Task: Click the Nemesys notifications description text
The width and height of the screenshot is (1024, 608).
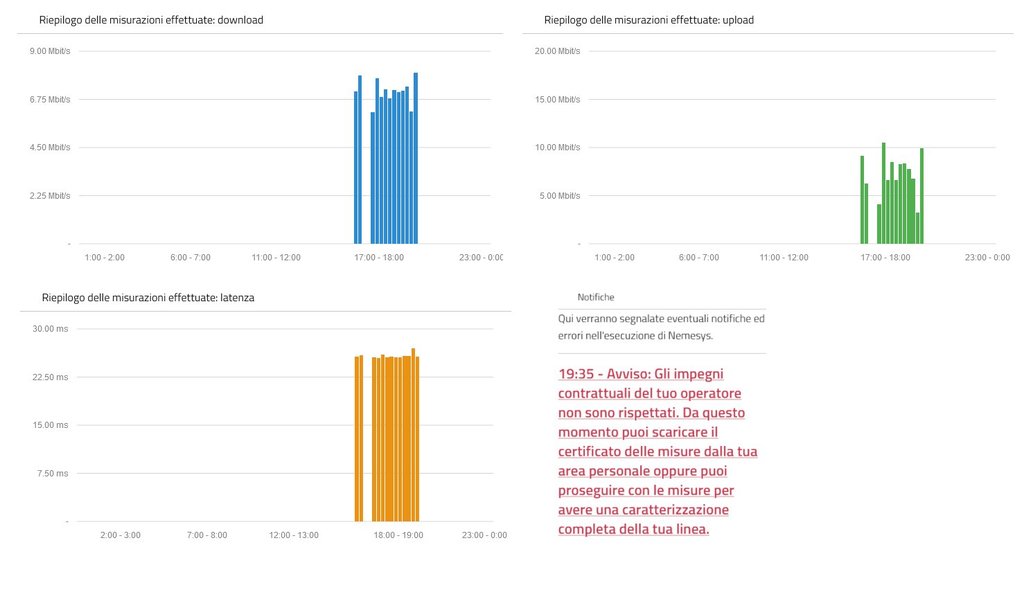Action: (661, 327)
